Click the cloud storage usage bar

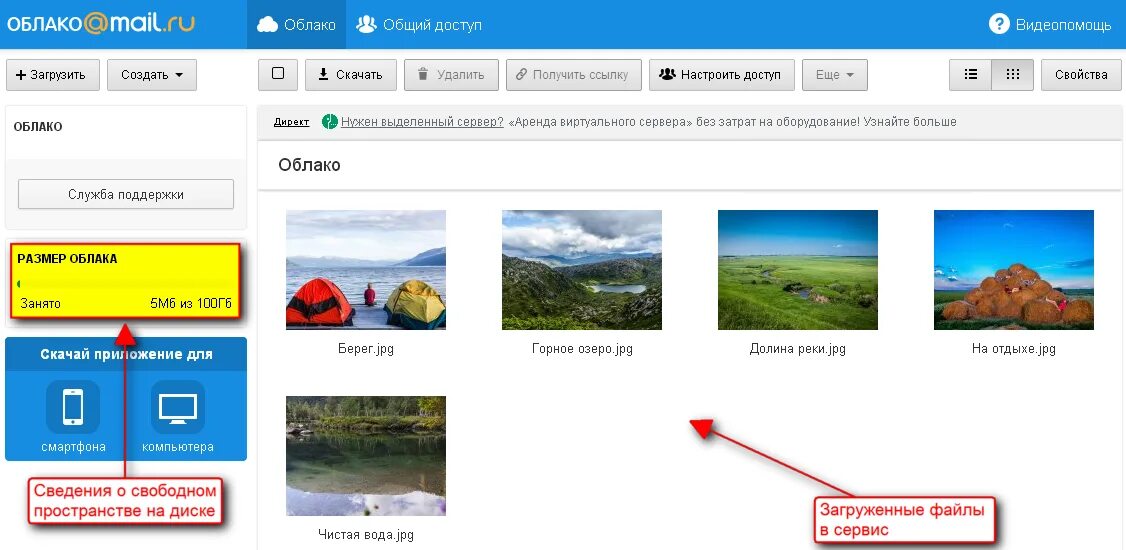click(x=126, y=284)
